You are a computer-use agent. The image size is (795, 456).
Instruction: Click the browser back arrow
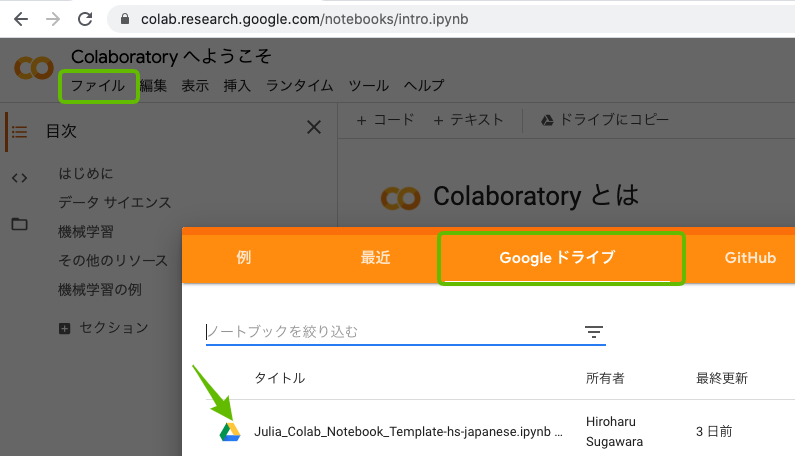[x=21, y=19]
